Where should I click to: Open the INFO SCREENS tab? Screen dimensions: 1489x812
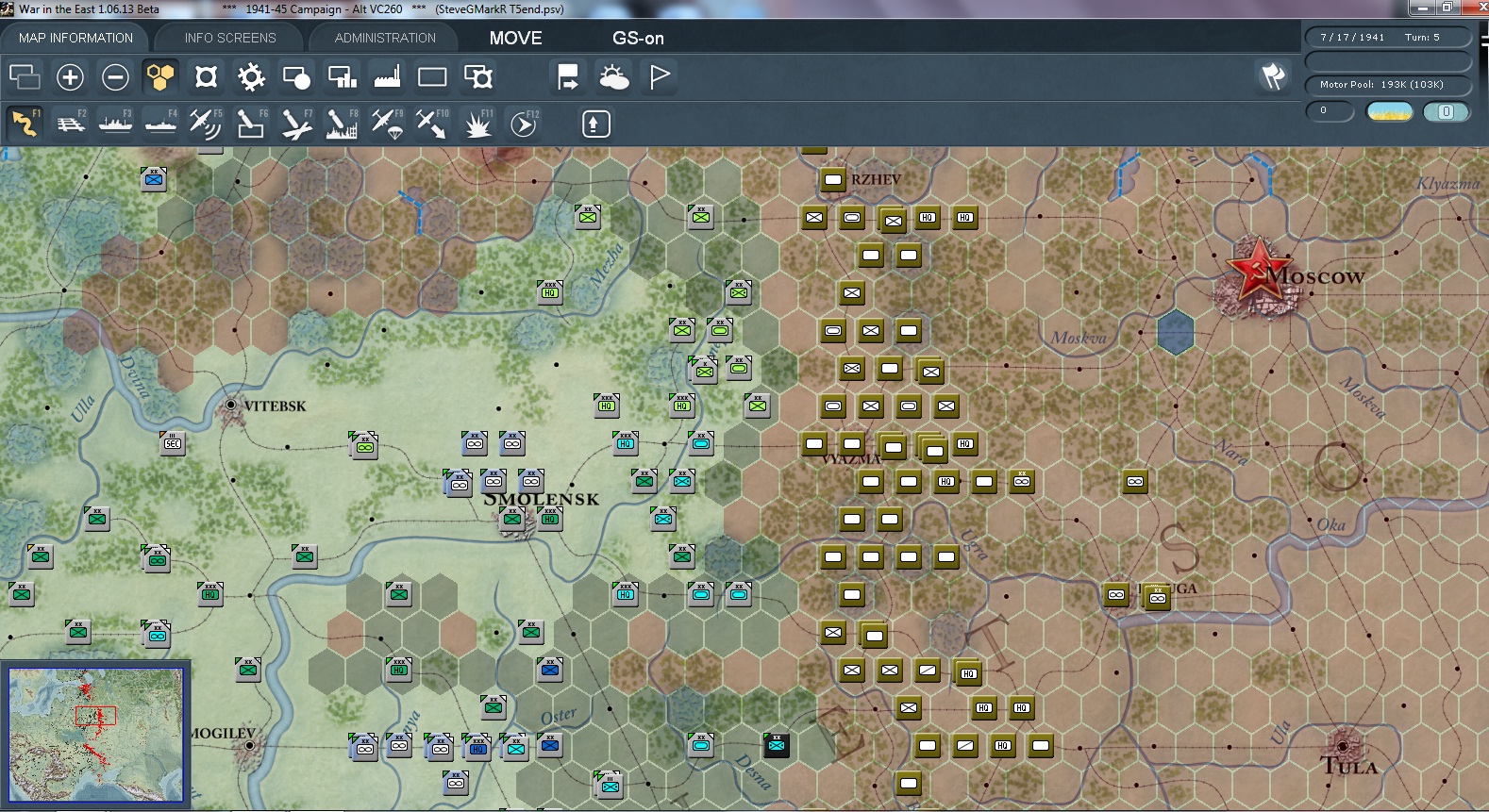click(230, 38)
